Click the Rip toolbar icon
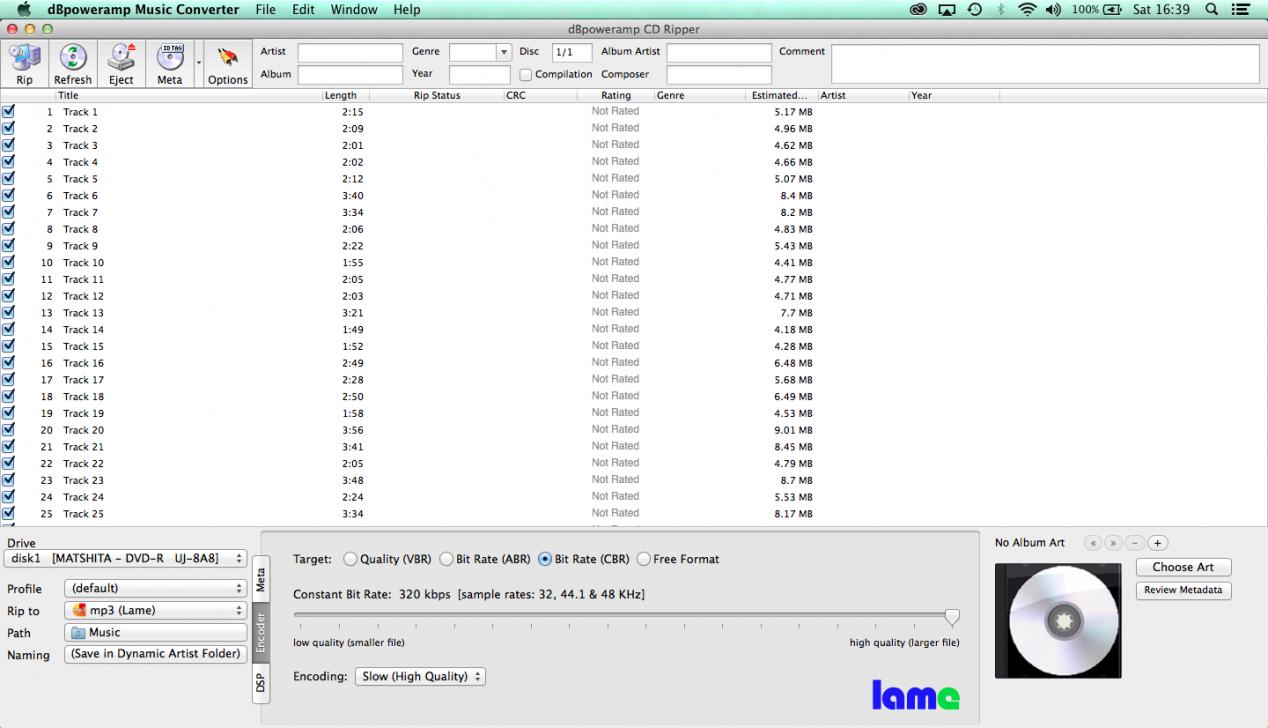The width and height of the screenshot is (1268, 728). tap(24, 59)
